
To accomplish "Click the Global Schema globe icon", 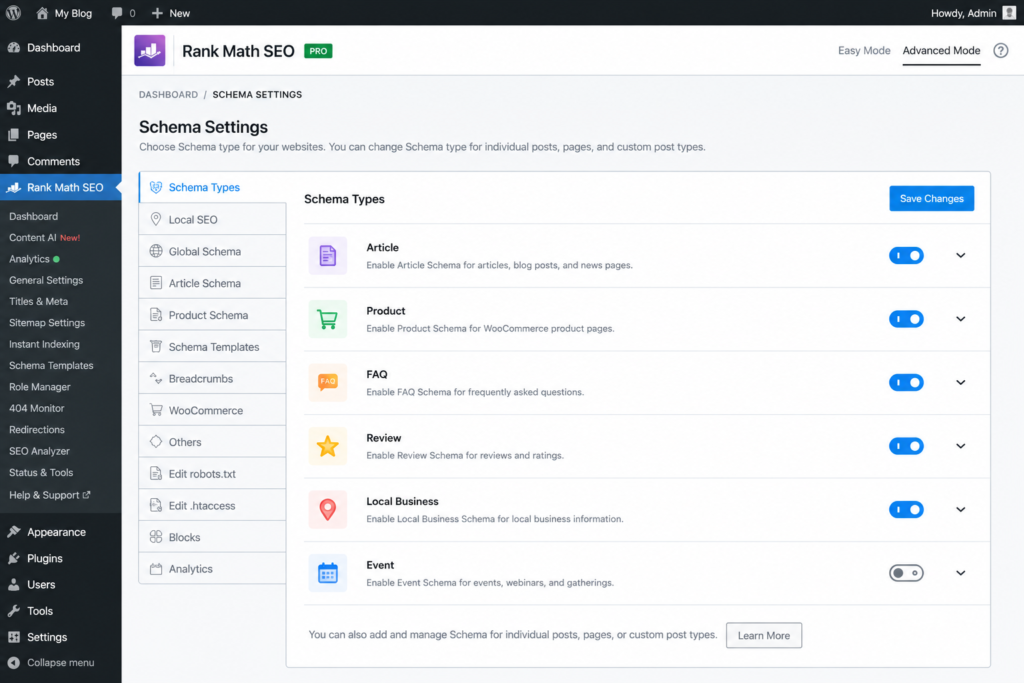I will pyautogui.click(x=155, y=251).
